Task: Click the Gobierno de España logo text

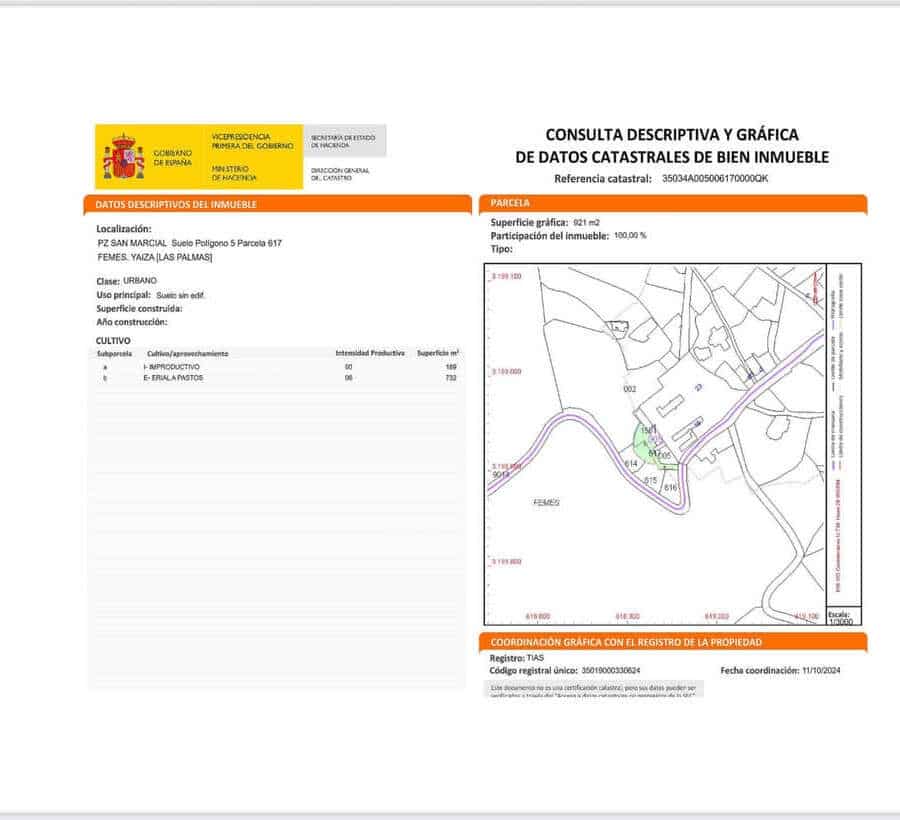Action: 174,157
